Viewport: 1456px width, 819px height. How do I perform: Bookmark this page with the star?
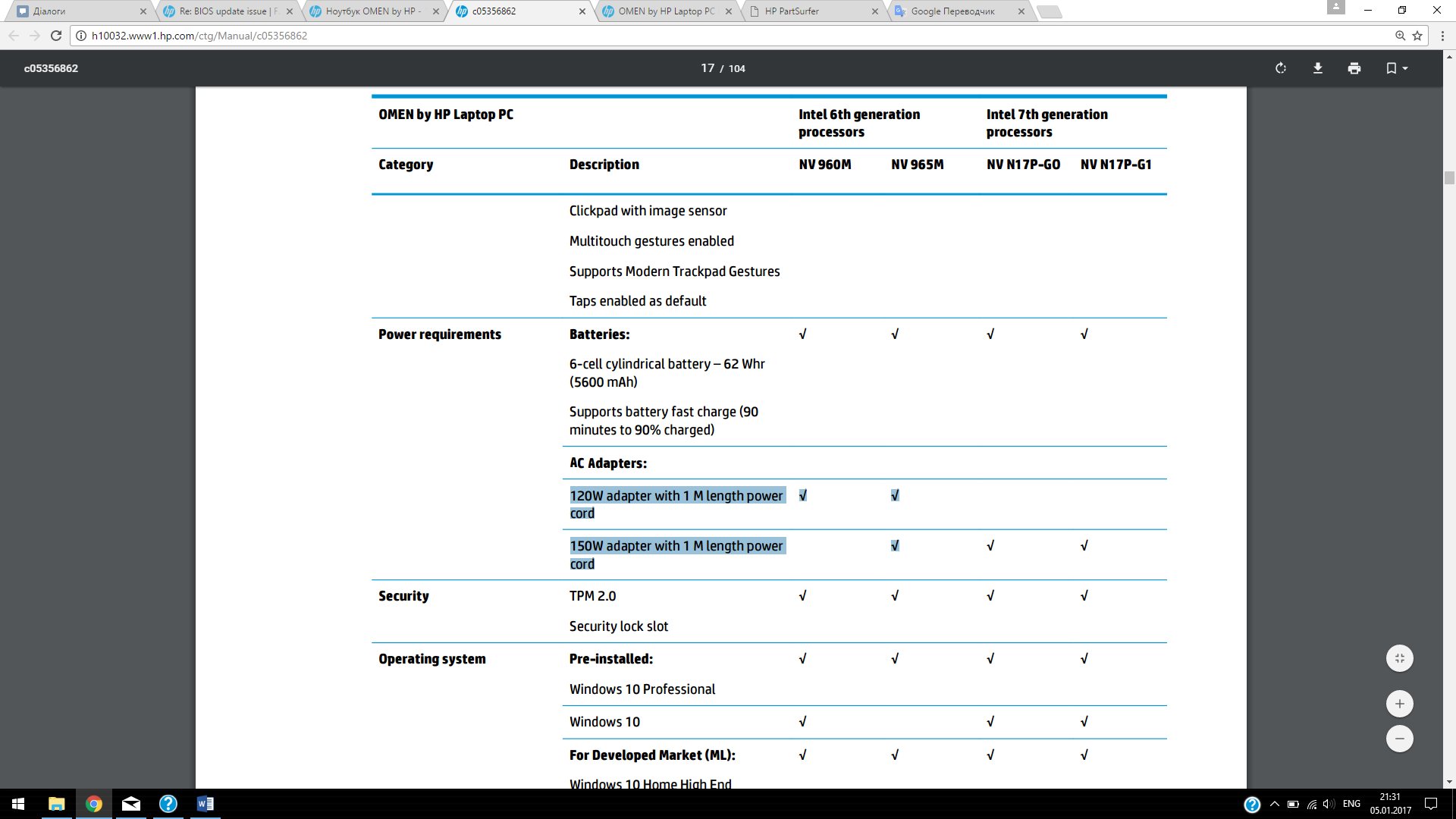[1417, 36]
